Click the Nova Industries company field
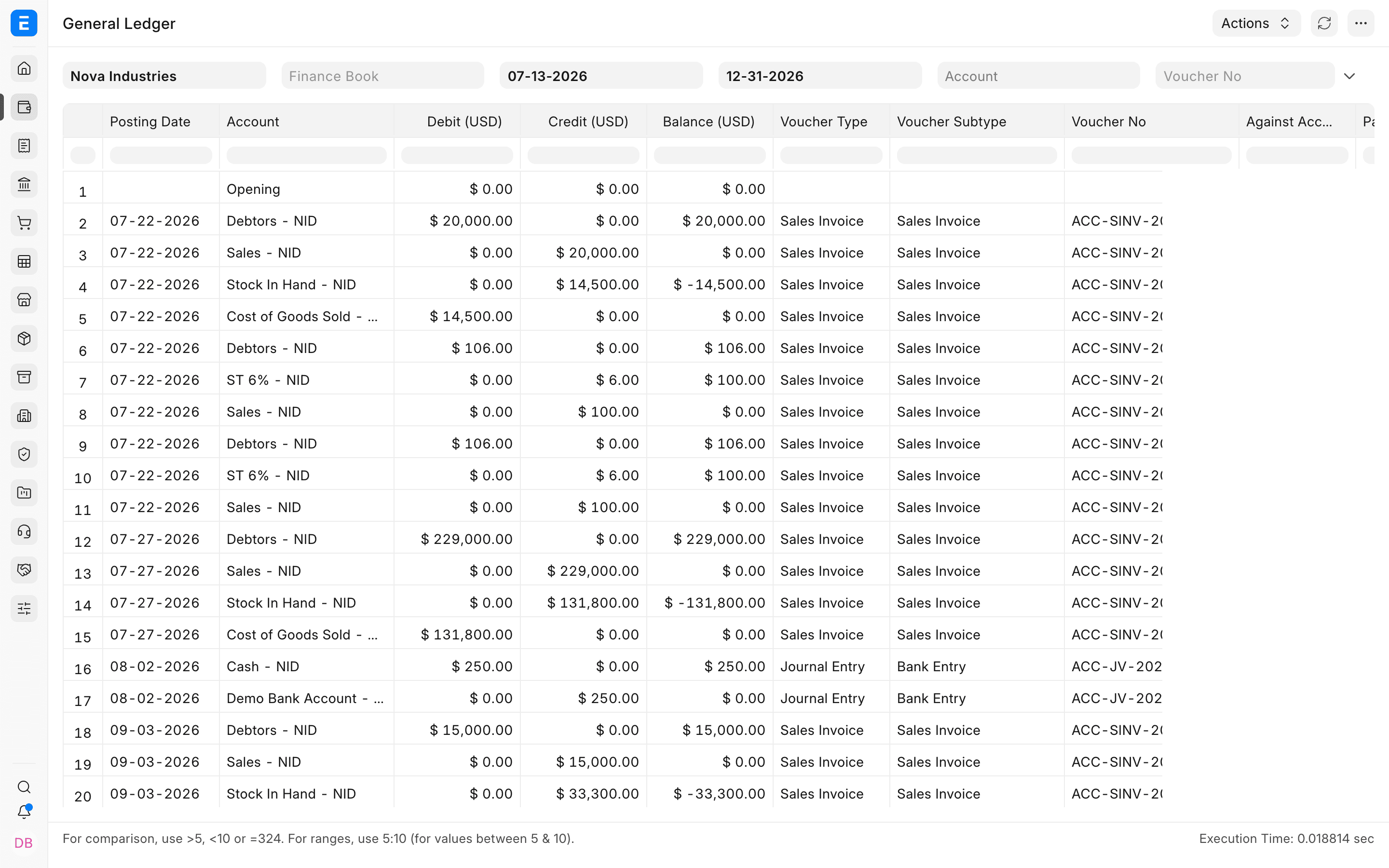The width and height of the screenshot is (1389, 868). (164, 76)
